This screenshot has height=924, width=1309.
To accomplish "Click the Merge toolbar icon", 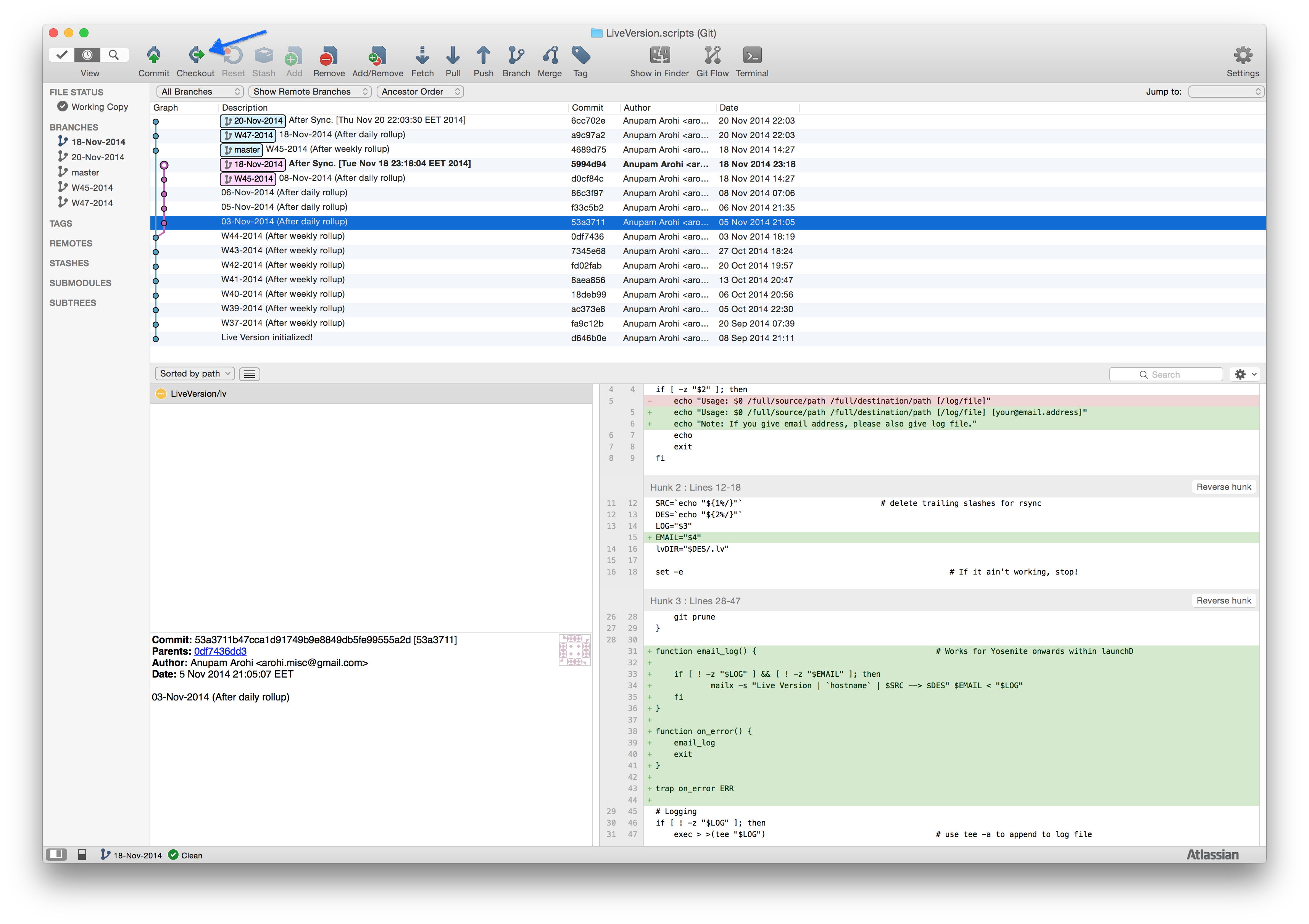I will tap(550, 55).
